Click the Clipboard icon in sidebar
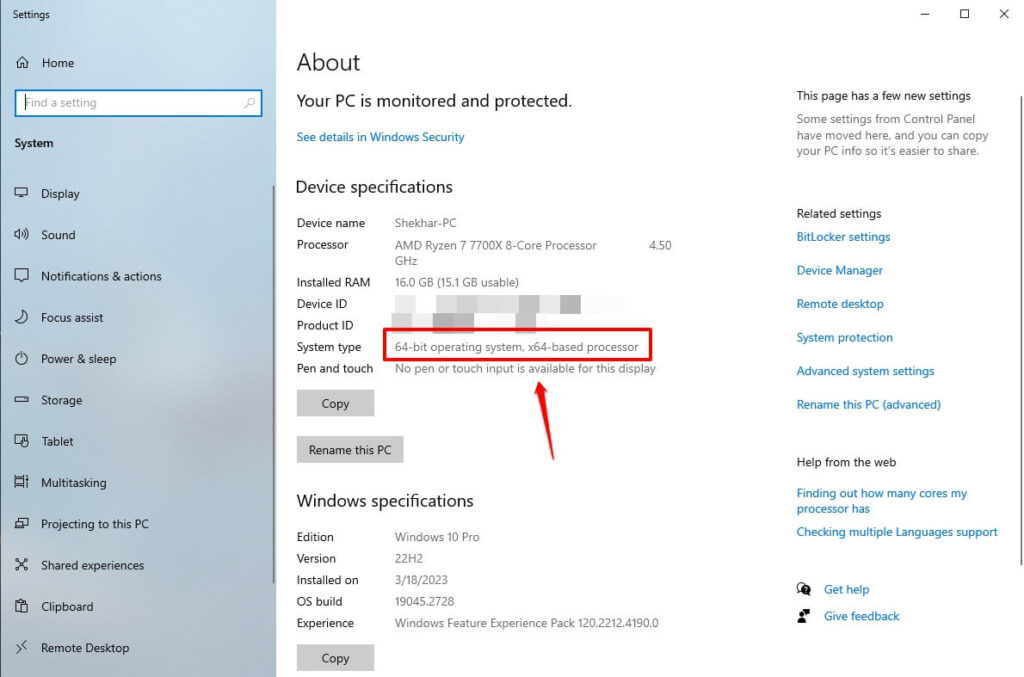Image resolution: width=1024 pixels, height=677 pixels. 21,607
